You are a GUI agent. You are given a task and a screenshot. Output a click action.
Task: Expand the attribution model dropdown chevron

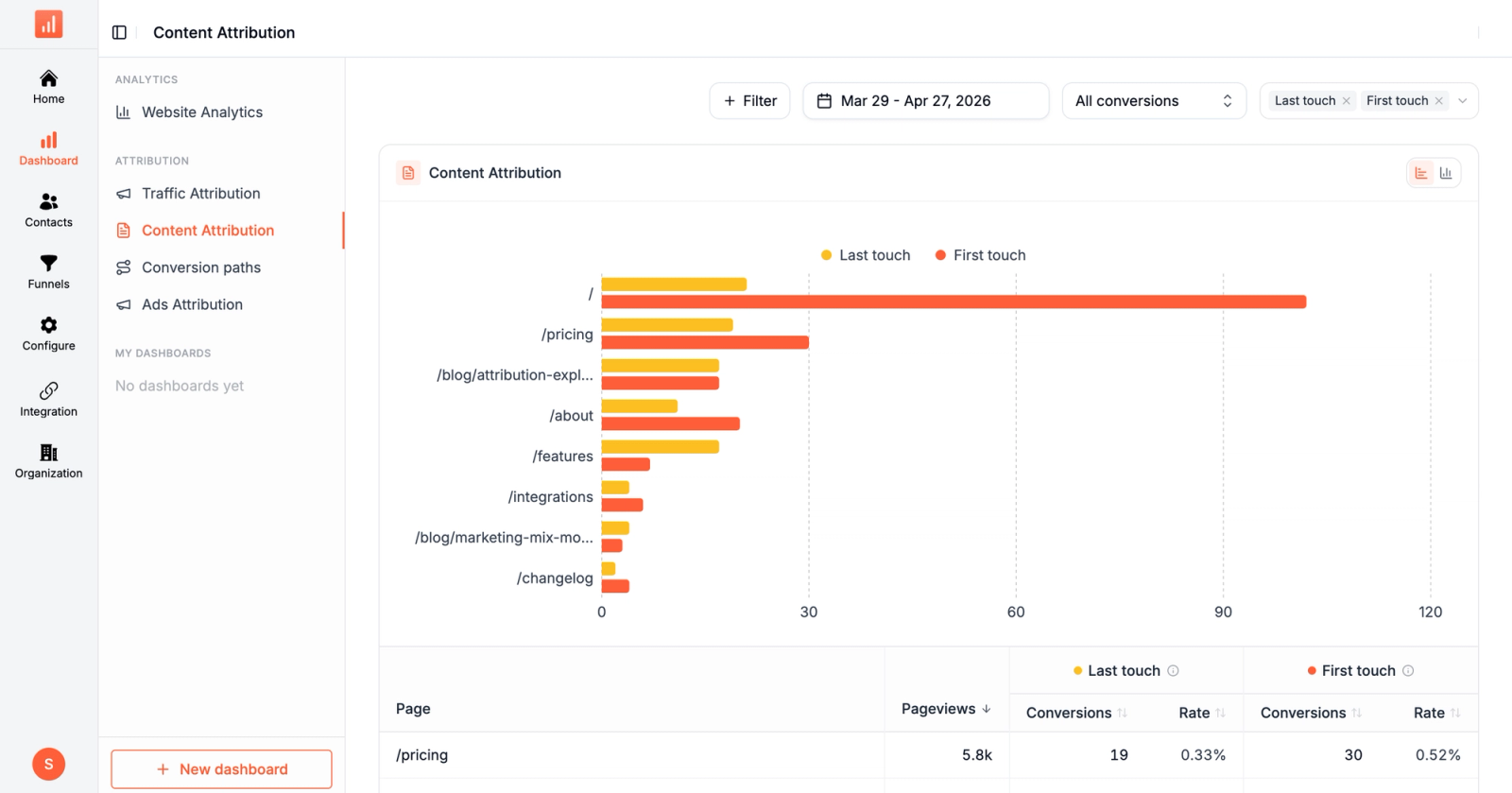[1463, 101]
